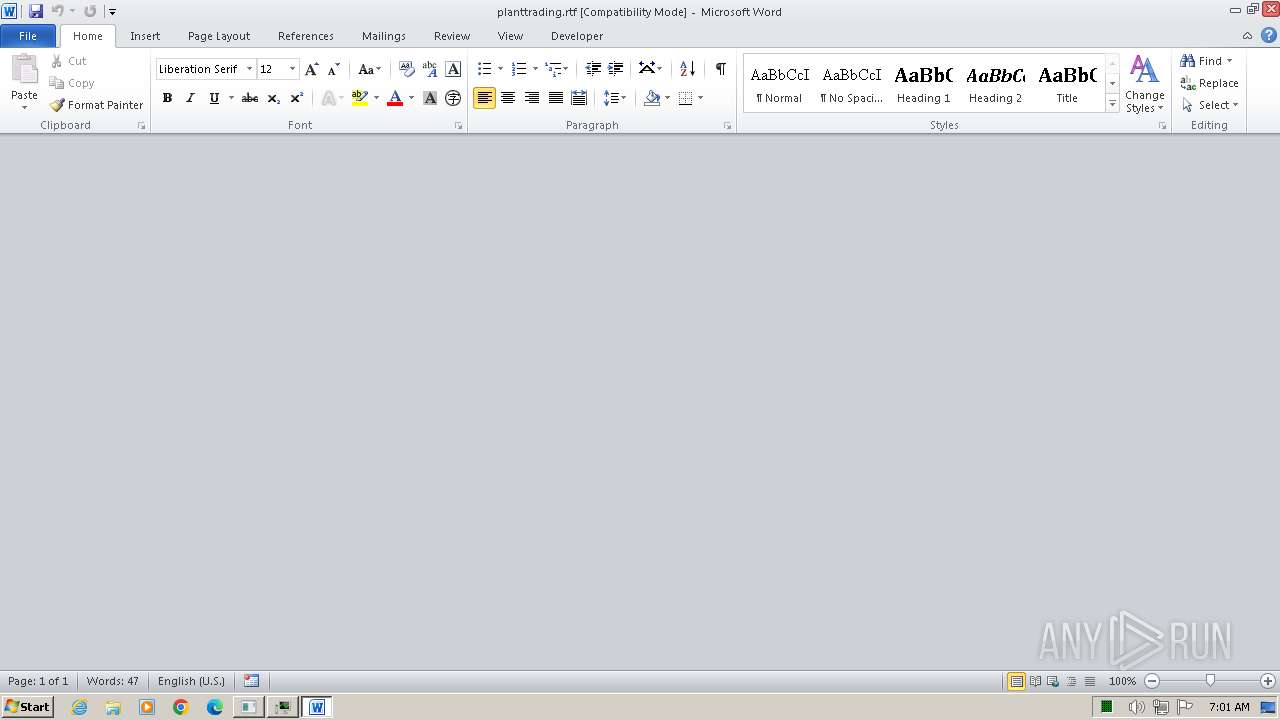Open Numbering list dropdown arrow
Image resolution: width=1280 pixels, height=720 pixels.
pos(535,69)
